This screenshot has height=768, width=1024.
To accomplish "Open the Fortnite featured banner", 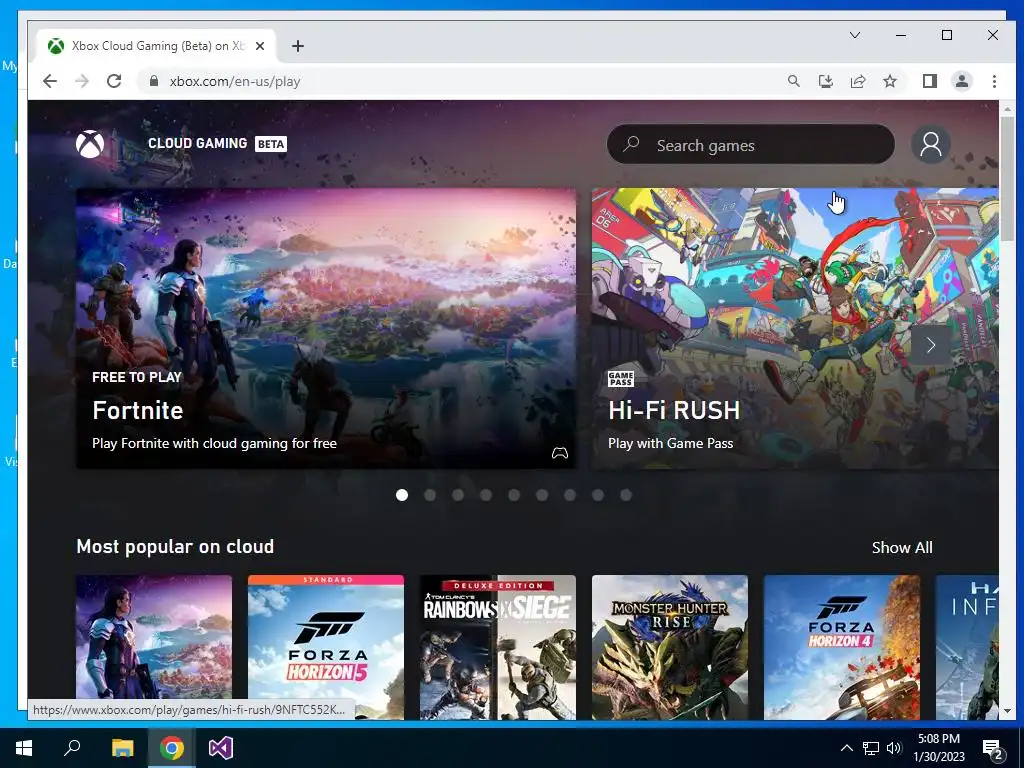I will 326,328.
